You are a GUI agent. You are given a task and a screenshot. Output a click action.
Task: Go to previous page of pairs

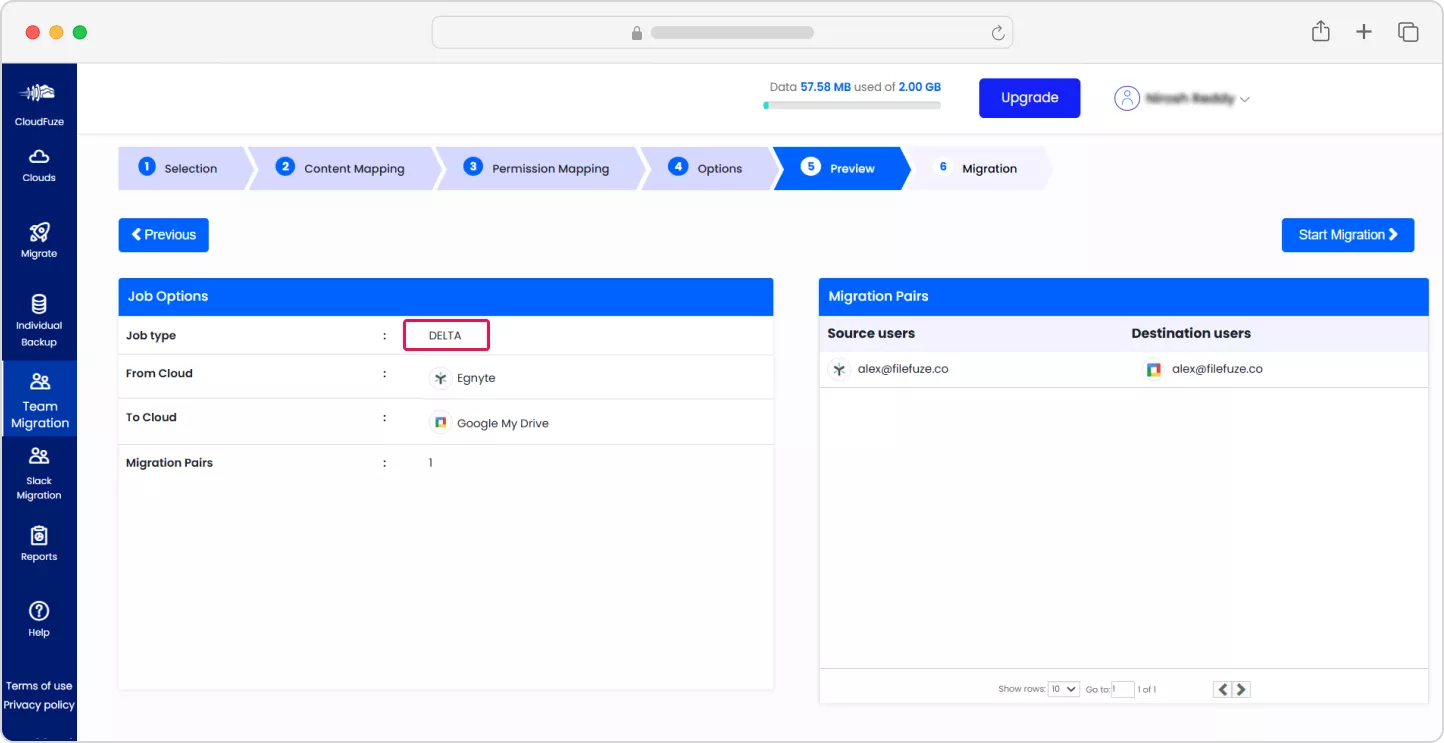pos(1223,689)
